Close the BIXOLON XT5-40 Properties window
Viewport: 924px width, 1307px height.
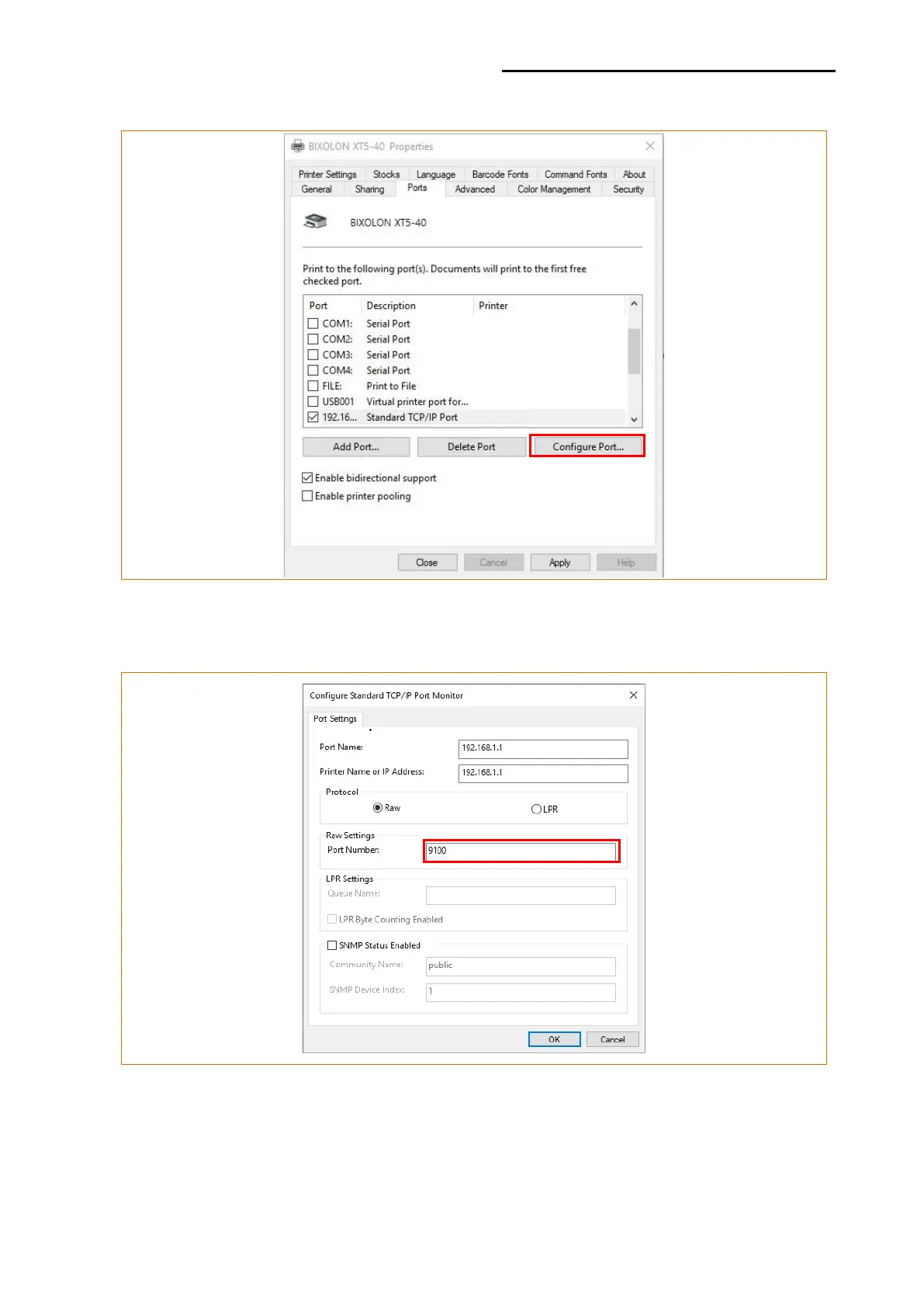pyautogui.click(x=650, y=146)
